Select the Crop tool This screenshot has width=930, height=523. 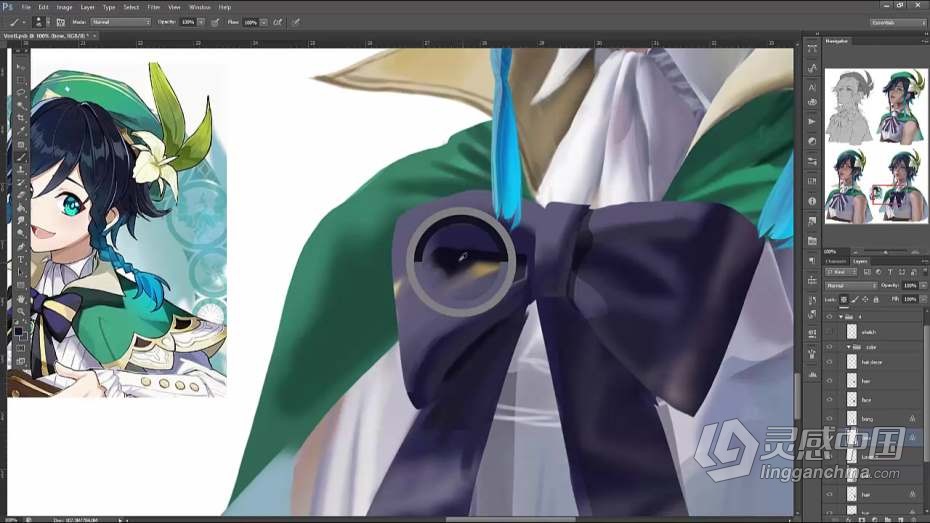tap(21, 118)
